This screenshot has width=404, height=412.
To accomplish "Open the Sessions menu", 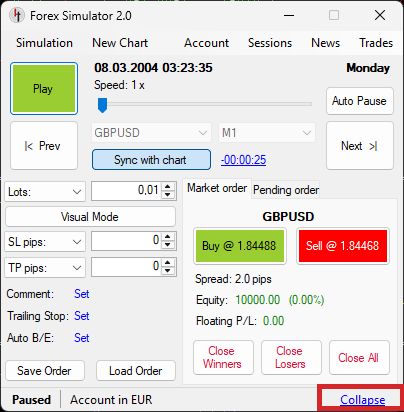I will coord(270,43).
